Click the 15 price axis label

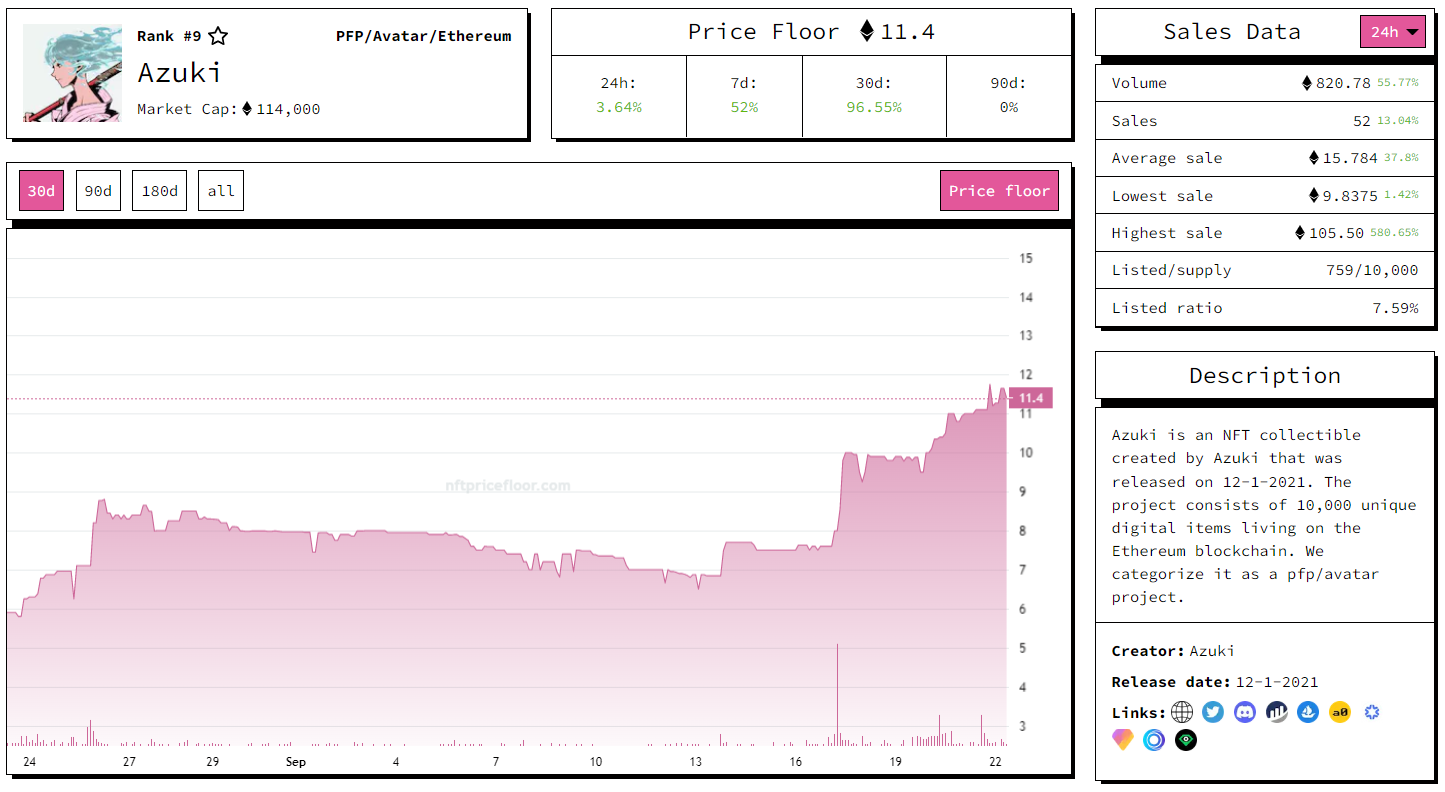1026,258
